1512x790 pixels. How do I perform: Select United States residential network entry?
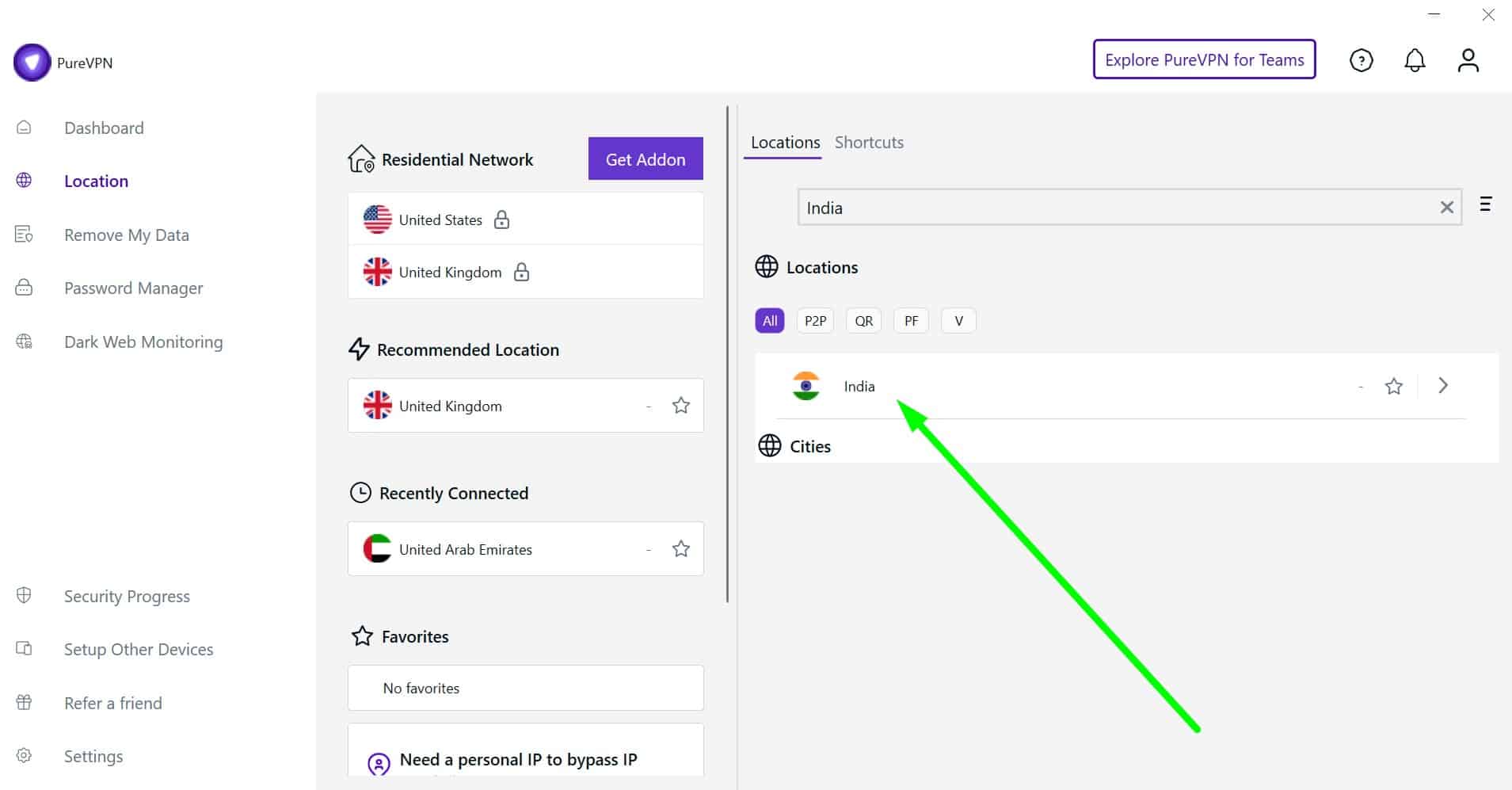pos(525,219)
